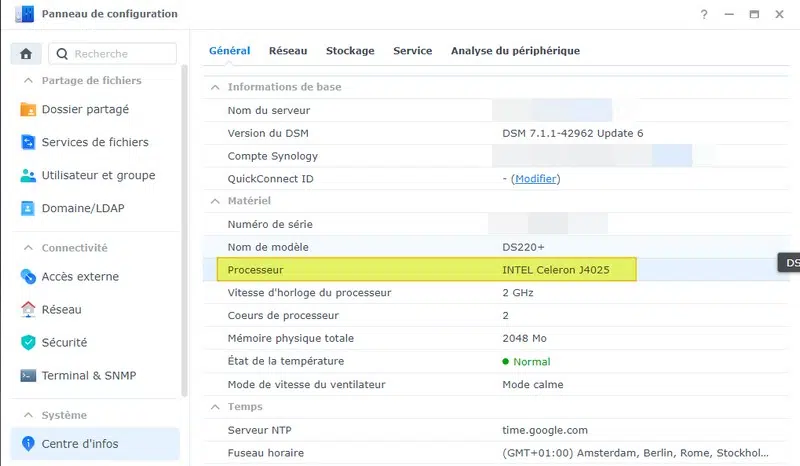
Task: Click Numéro de série label
Action: point(270,224)
